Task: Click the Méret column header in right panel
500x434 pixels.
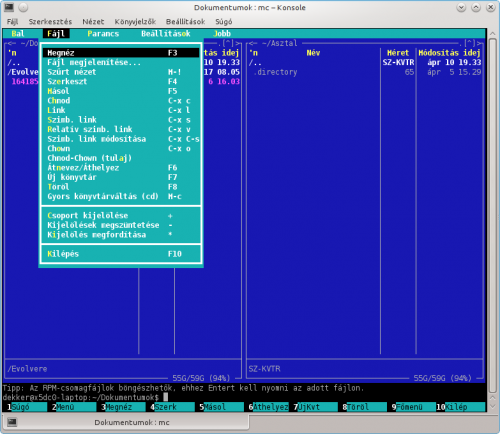Action: [x=398, y=53]
